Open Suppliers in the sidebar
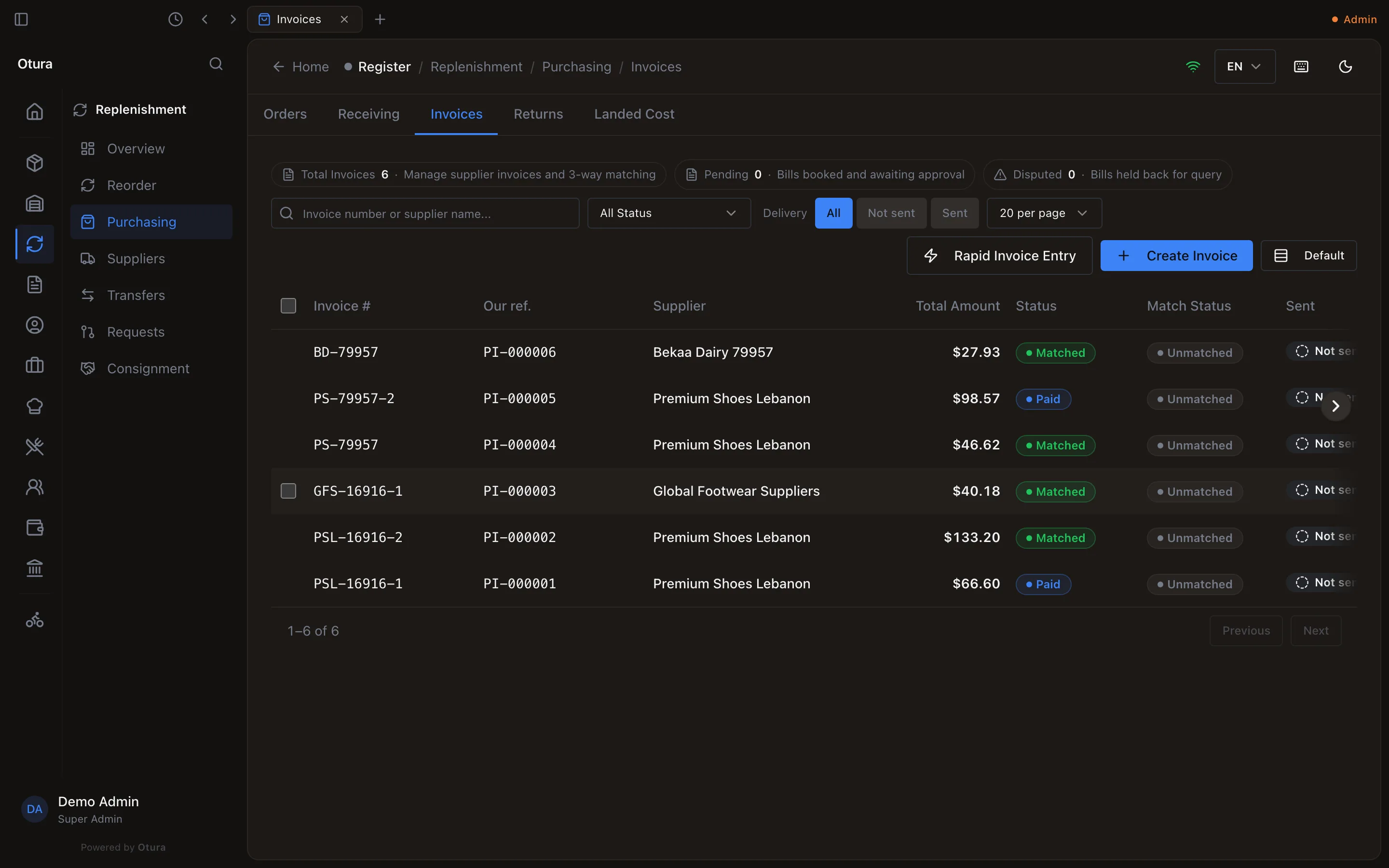Screen dimensions: 1389x868 pos(151,258)
